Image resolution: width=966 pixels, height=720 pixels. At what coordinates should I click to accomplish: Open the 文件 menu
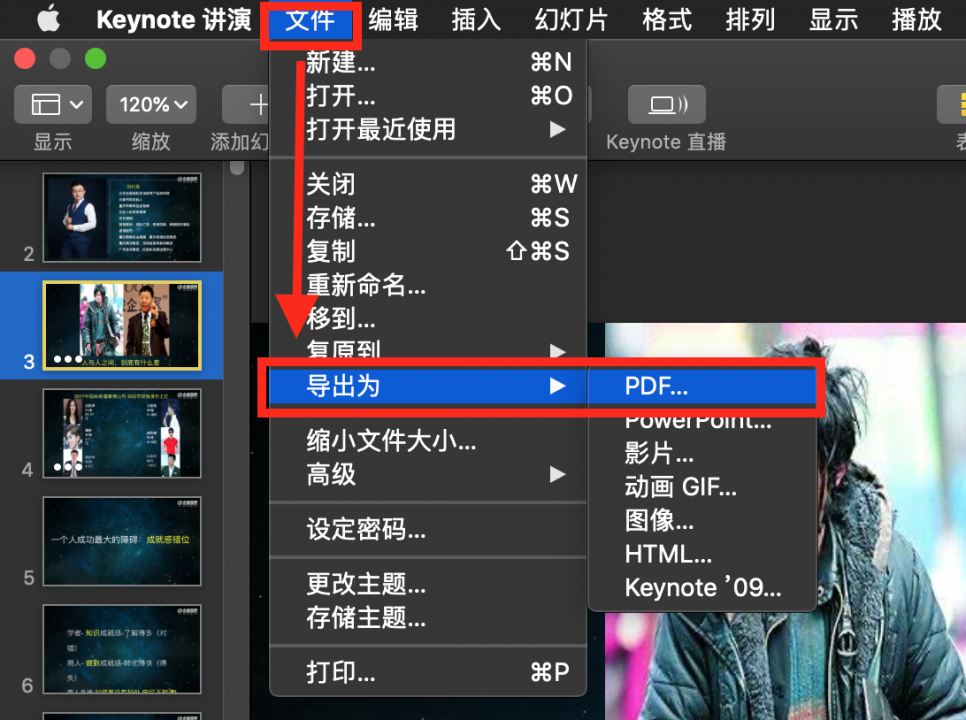310,20
